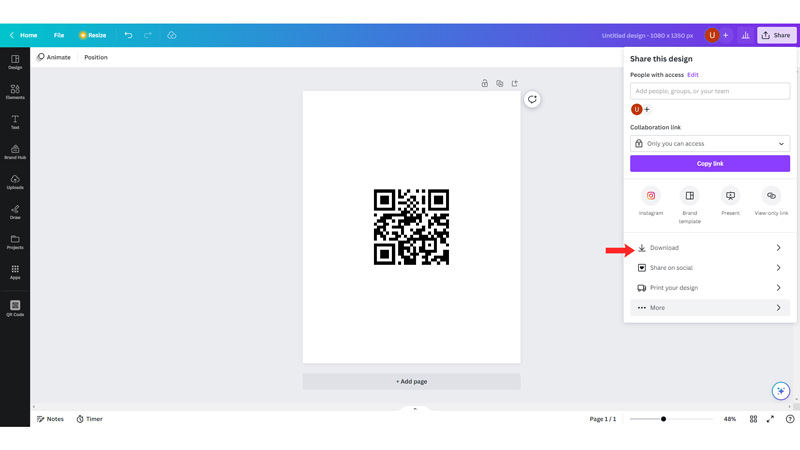Click the Copy link button

pos(710,164)
